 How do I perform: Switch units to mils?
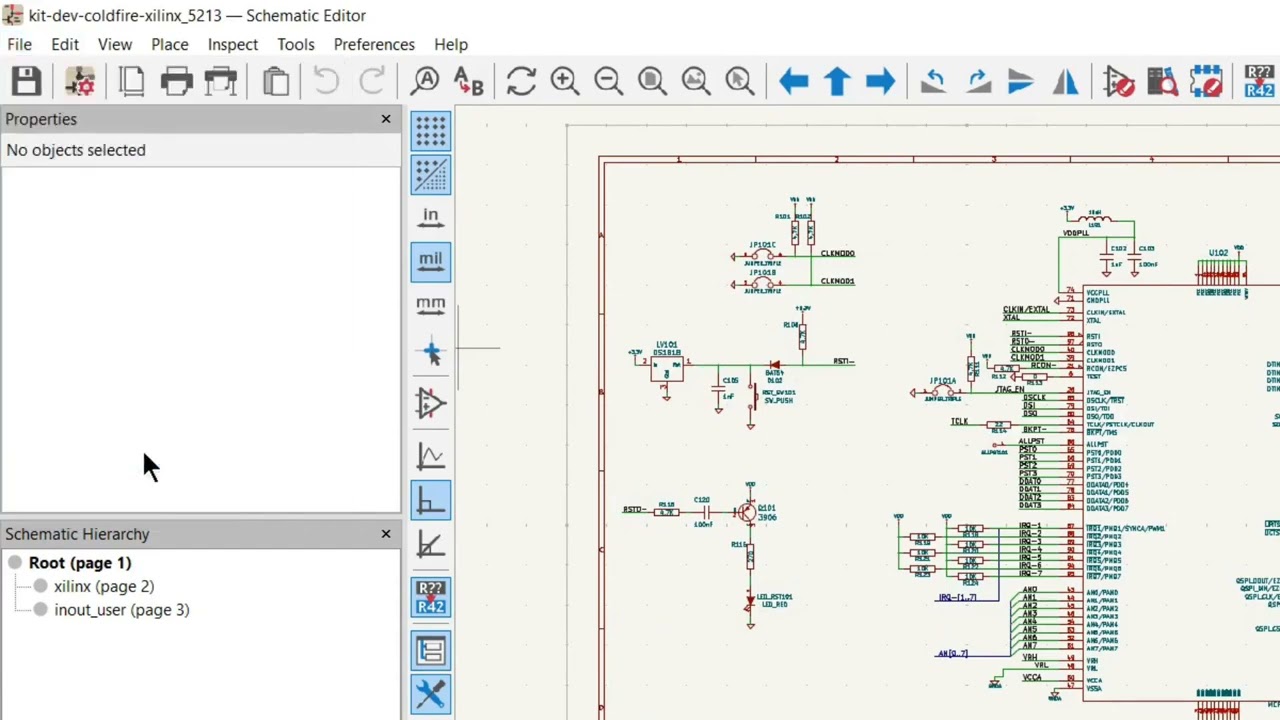[431, 262]
